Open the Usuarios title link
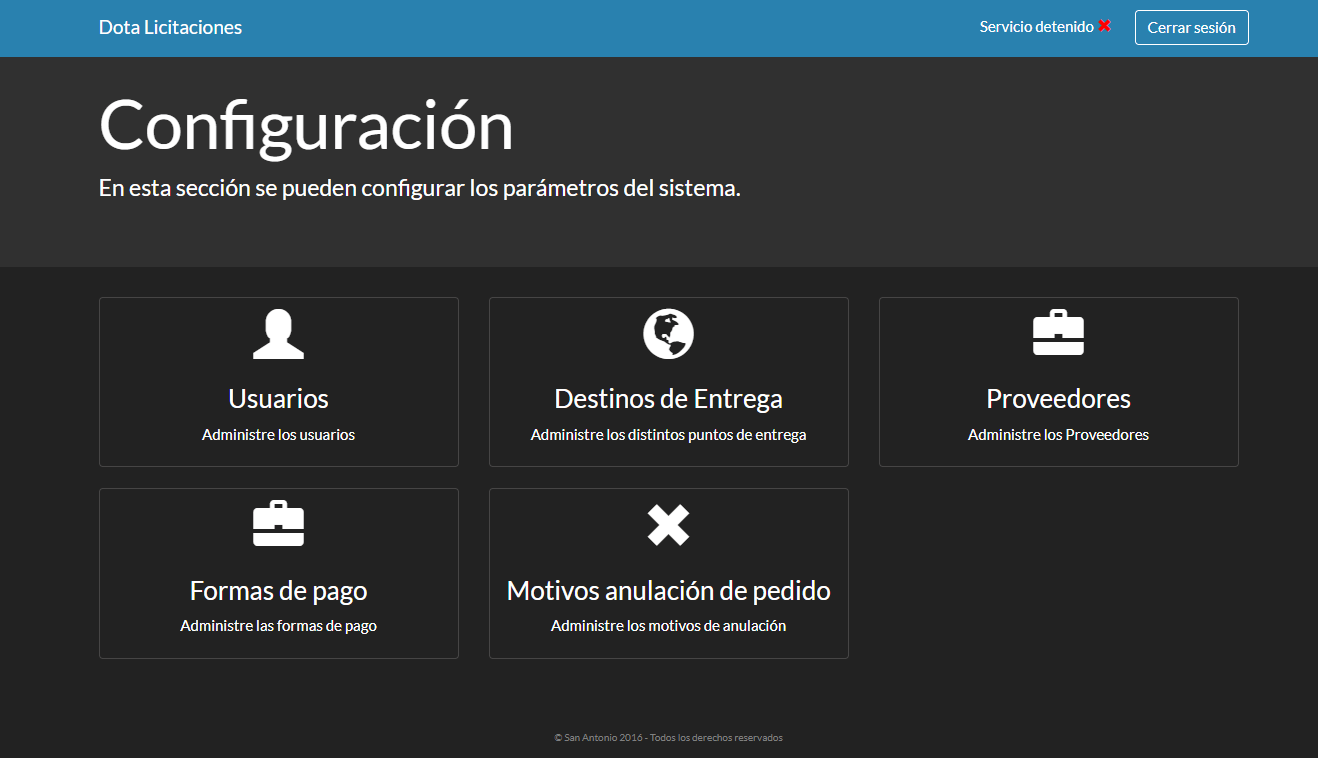This screenshot has width=1318, height=758. tap(278, 398)
